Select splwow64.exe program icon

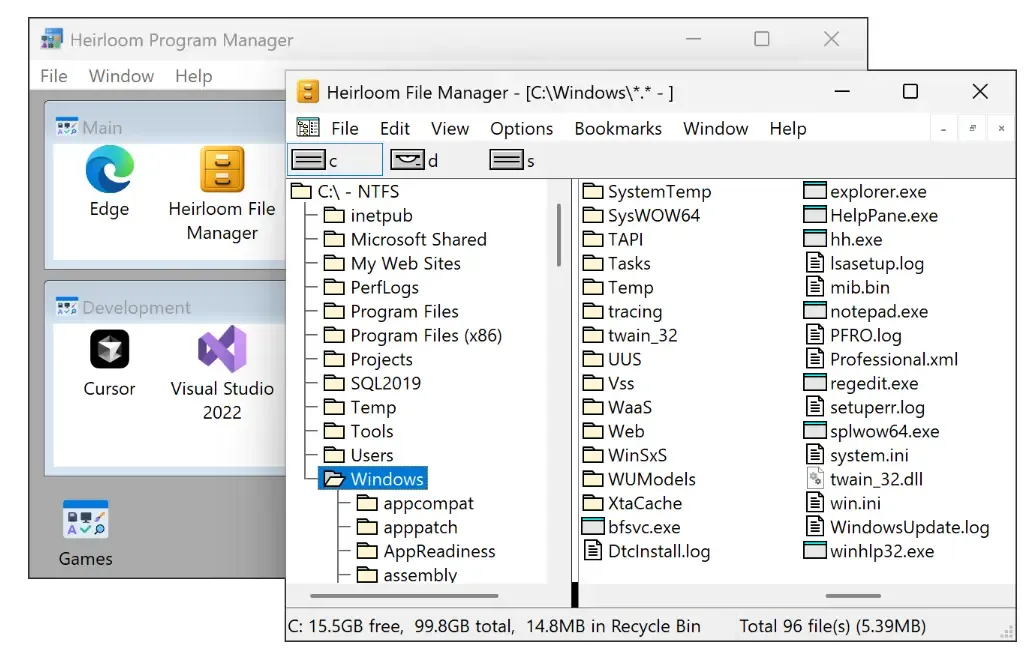[x=815, y=431]
